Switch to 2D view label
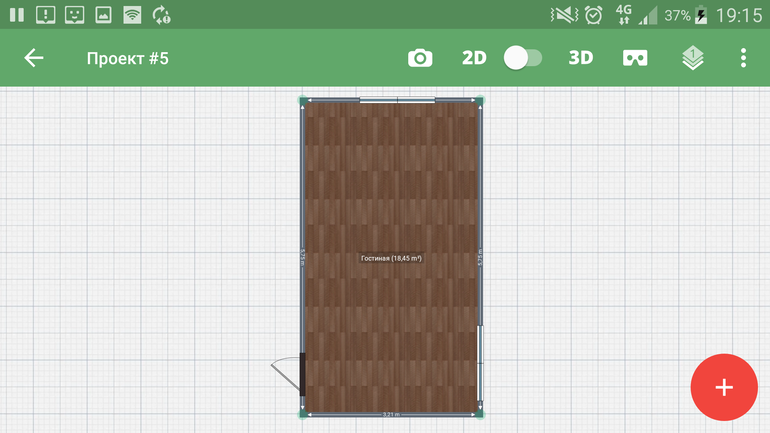 click(474, 58)
